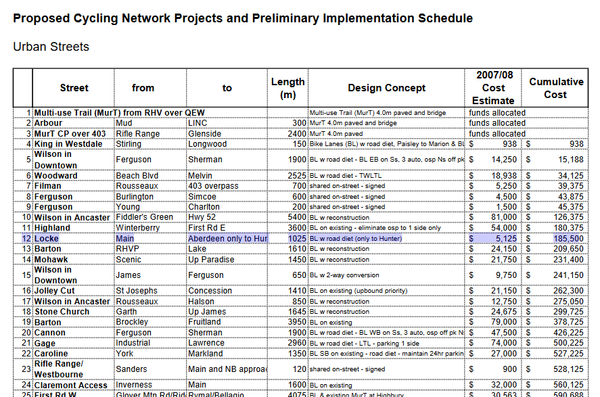The width and height of the screenshot is (600, 397).
Task: Click the 'Fruitland' to cell
Action: pos(227,322)
